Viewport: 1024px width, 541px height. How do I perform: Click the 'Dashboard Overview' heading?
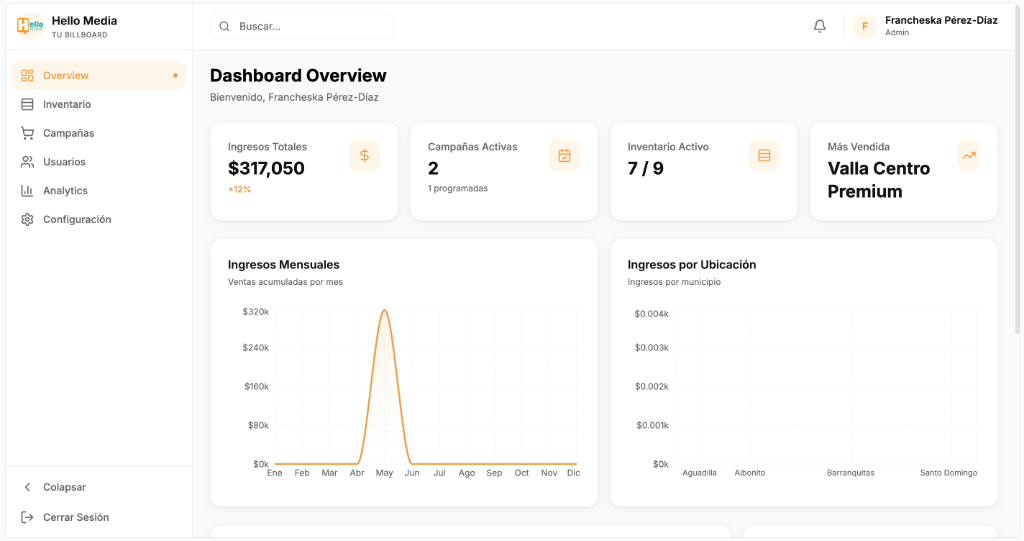[x=298, y=76]
